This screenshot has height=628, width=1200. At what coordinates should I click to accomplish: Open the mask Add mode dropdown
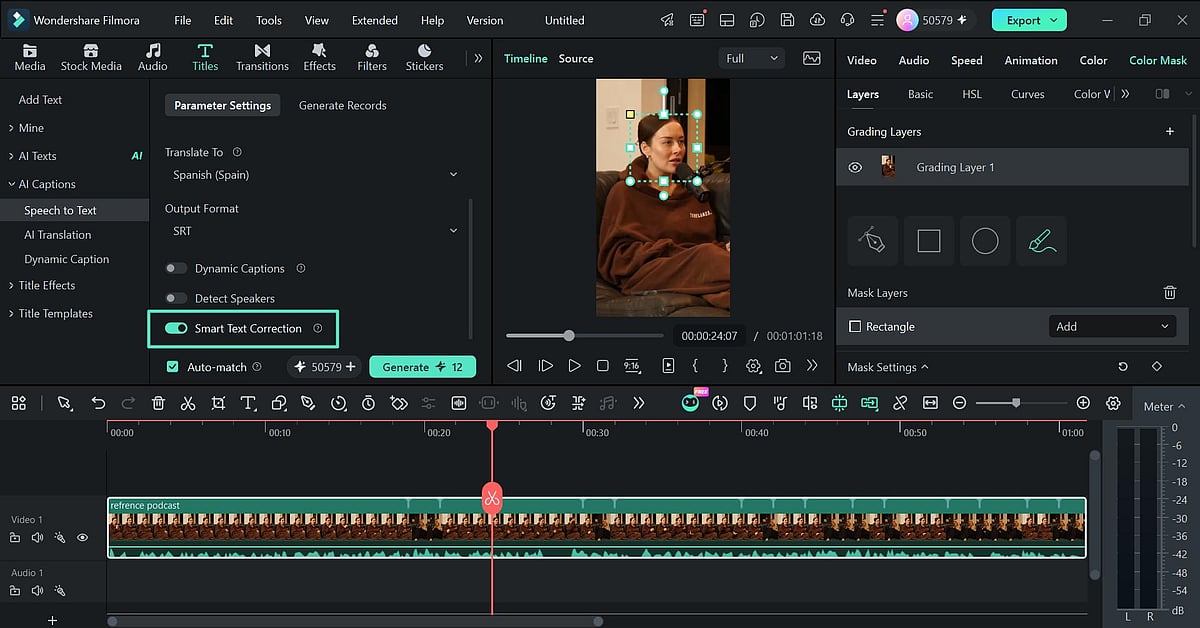pyautogui.click(x=1112, y=327)
